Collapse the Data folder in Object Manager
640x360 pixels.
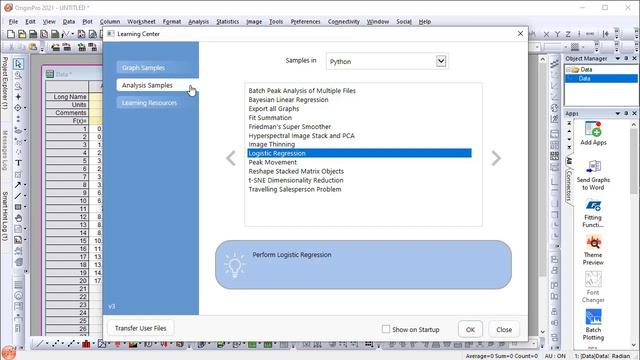pyautogui.click(x=568, y=70)
